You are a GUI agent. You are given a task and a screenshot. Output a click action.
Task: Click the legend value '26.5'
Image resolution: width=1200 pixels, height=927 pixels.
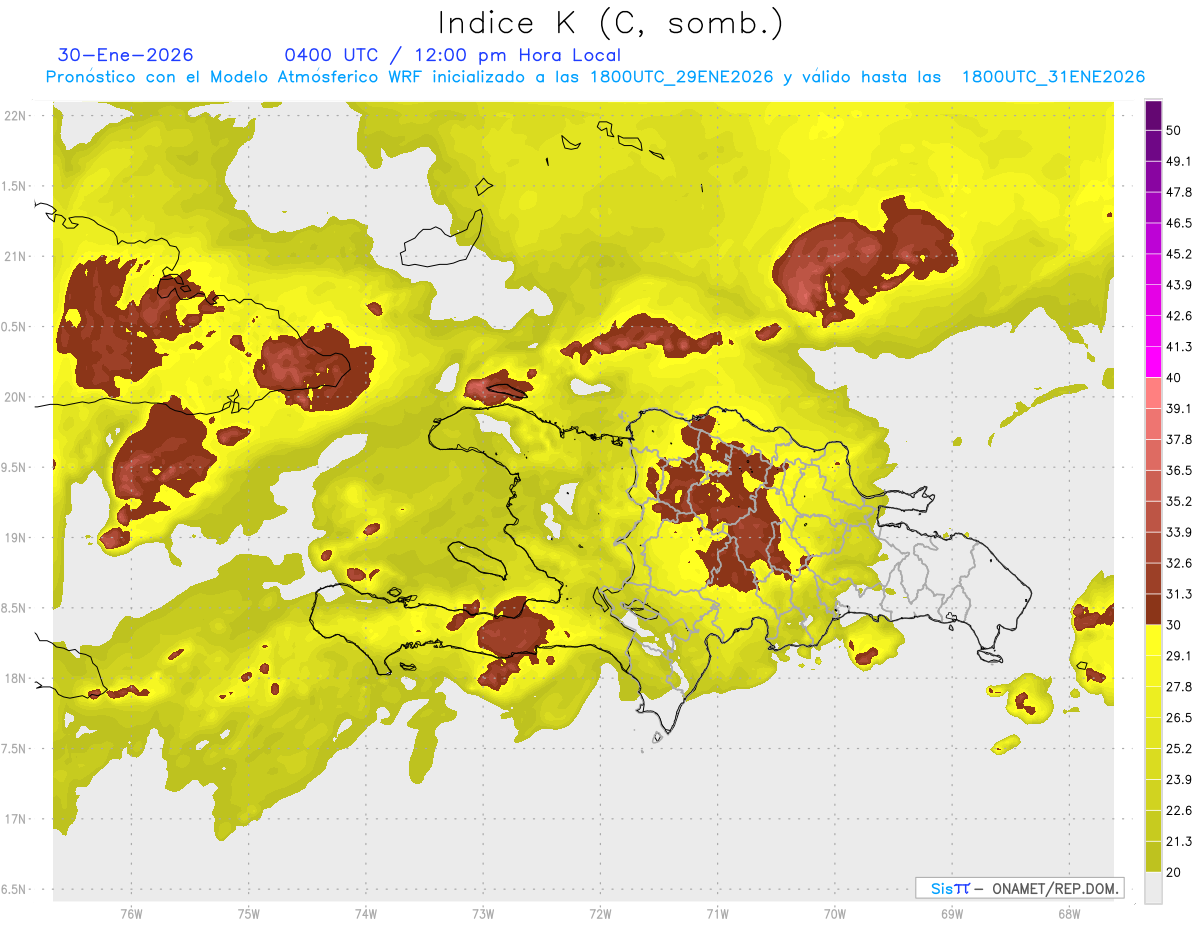pyautogui.click(x=1178, y=718)
